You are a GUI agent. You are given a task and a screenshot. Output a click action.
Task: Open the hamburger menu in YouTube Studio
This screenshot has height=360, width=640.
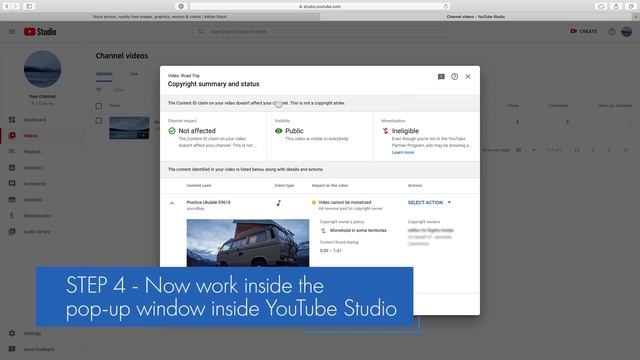pos(12,31)
